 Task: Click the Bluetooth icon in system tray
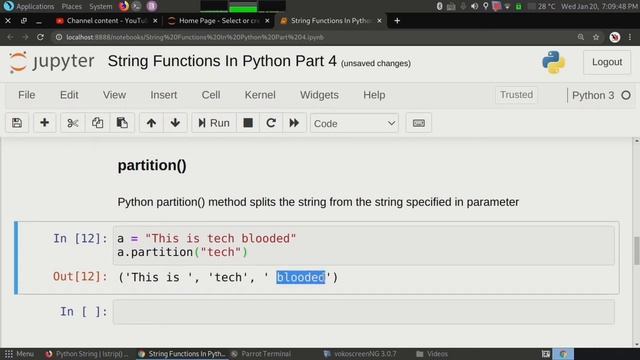[x=439, y=6]
